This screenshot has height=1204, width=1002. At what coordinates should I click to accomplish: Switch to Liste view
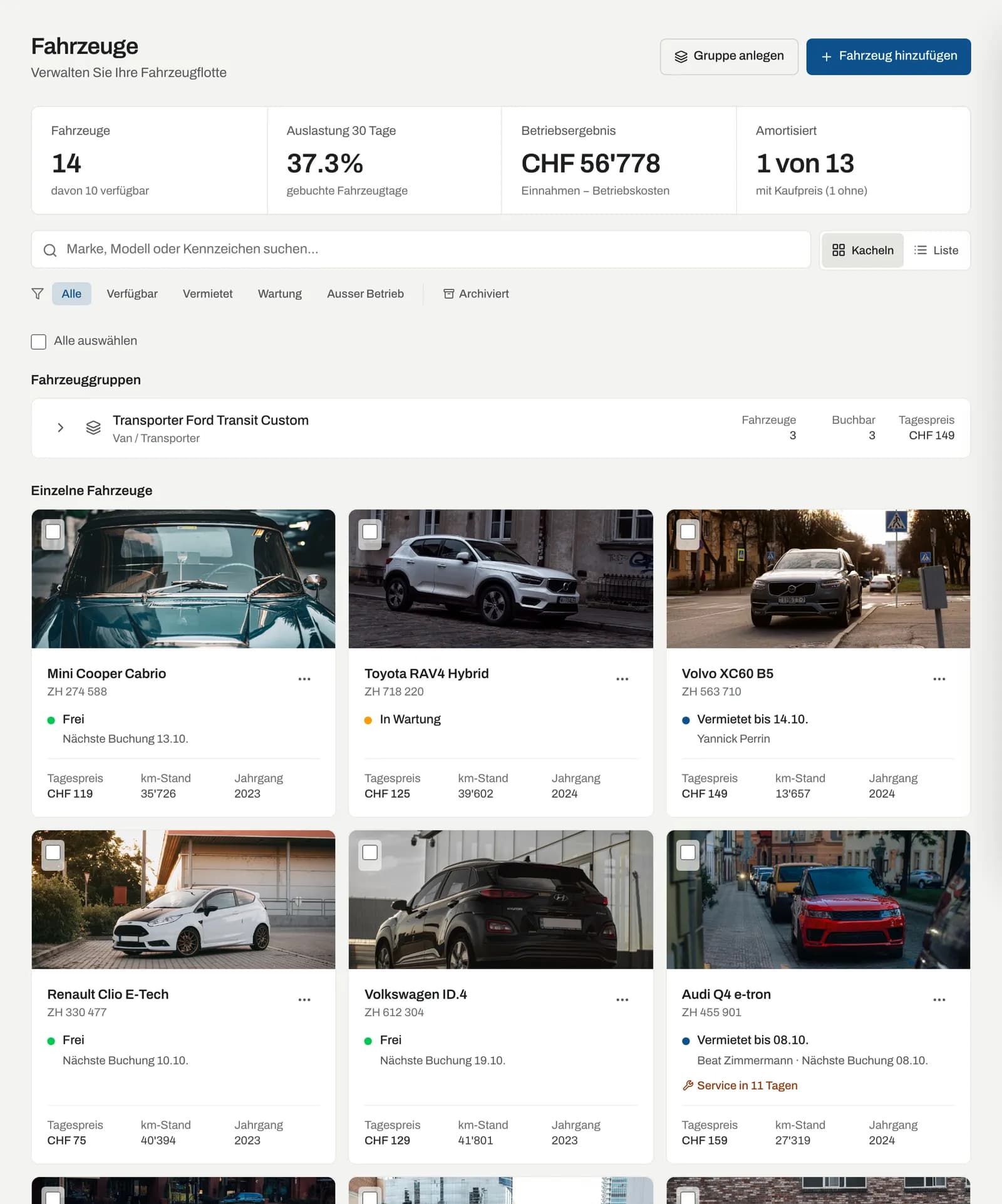pos(936,250)
